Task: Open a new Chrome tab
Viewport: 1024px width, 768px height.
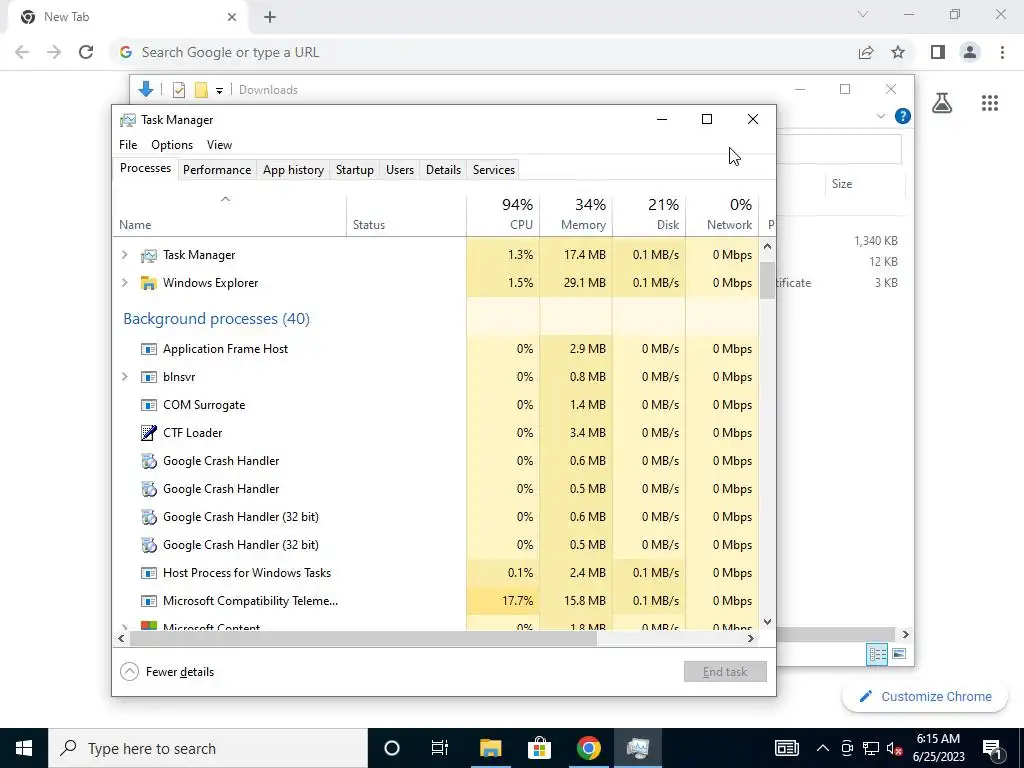Action: pos(270,17)
